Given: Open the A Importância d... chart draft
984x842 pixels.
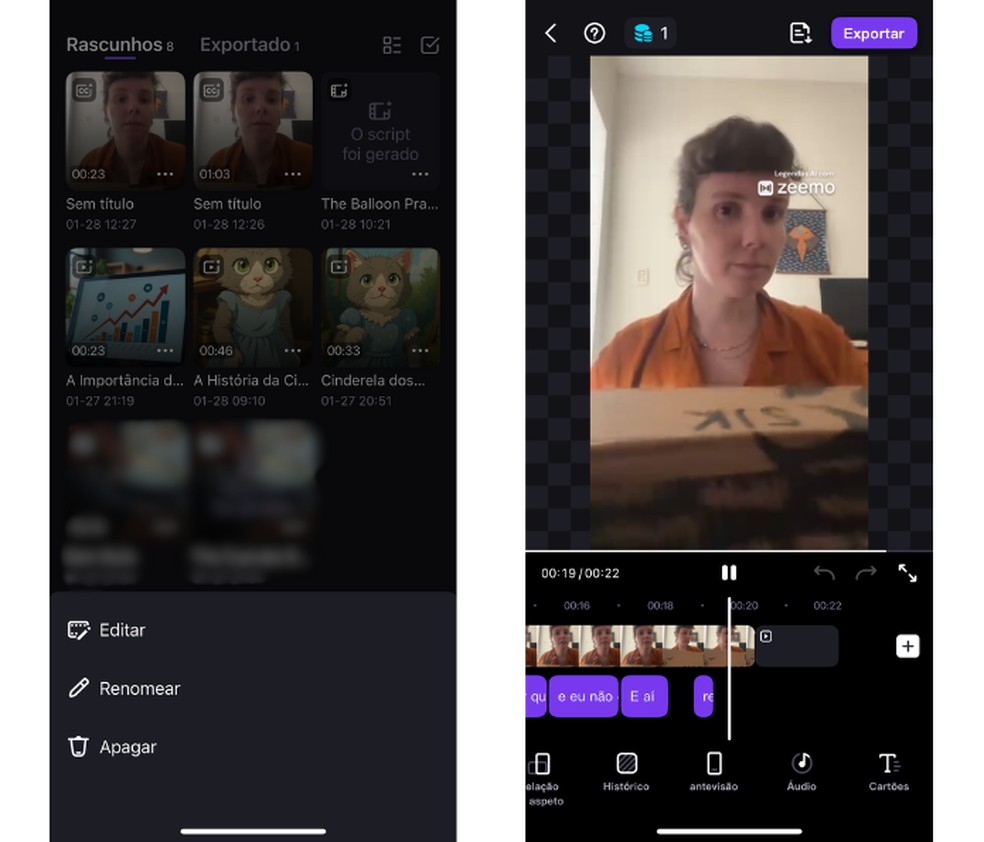Looking at the screenshot, I should click(x=126, y=307).
